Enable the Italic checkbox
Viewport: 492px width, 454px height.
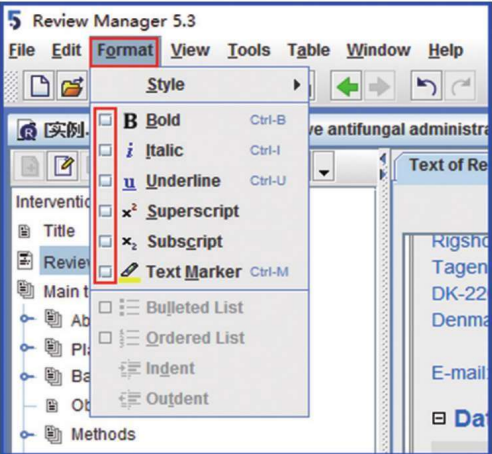point(105,150)
